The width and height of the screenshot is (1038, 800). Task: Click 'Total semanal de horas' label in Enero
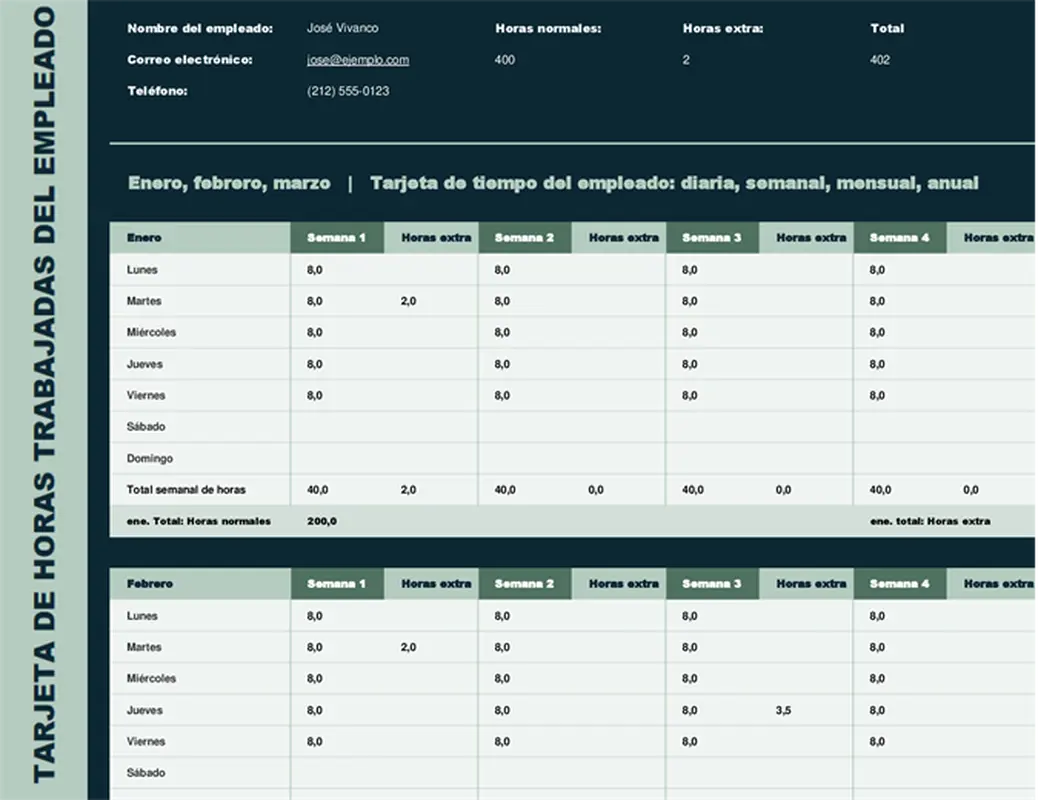click(x=186, y=490)
